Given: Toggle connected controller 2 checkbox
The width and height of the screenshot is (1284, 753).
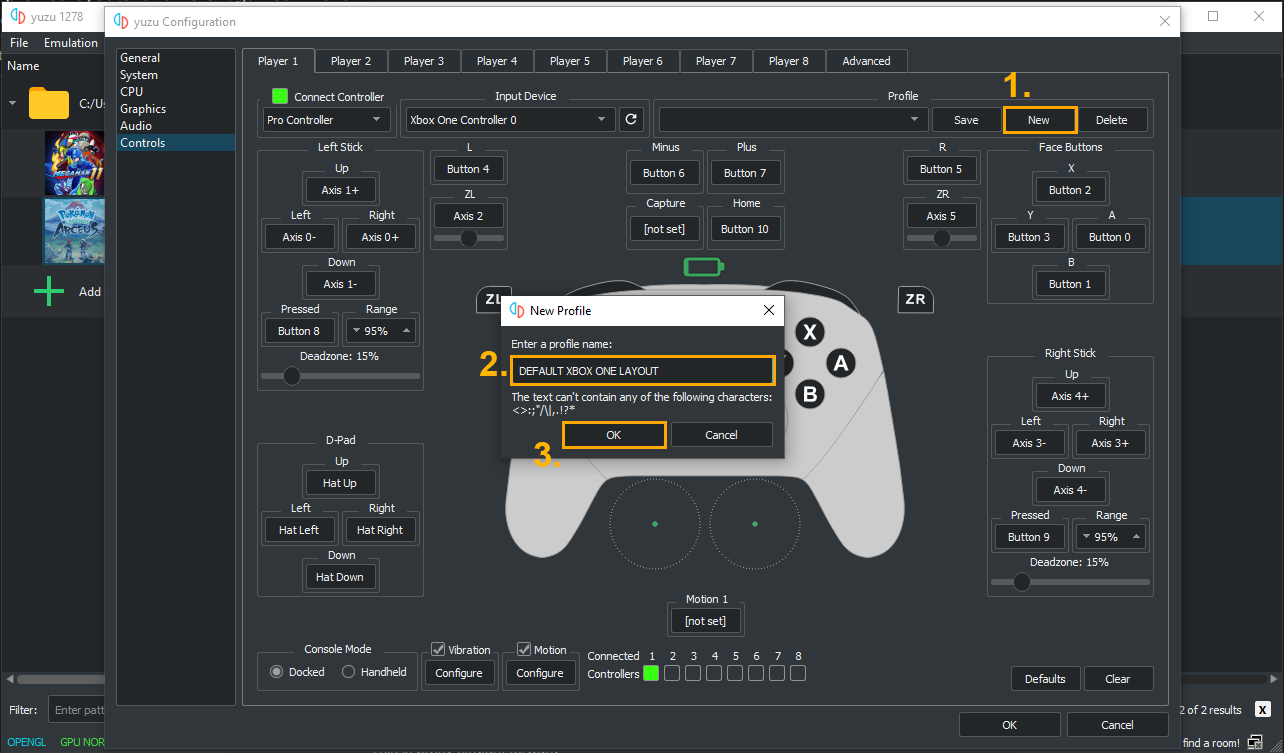Looking at the screenshot, I should pyautogui.click(x=672, y=673).
